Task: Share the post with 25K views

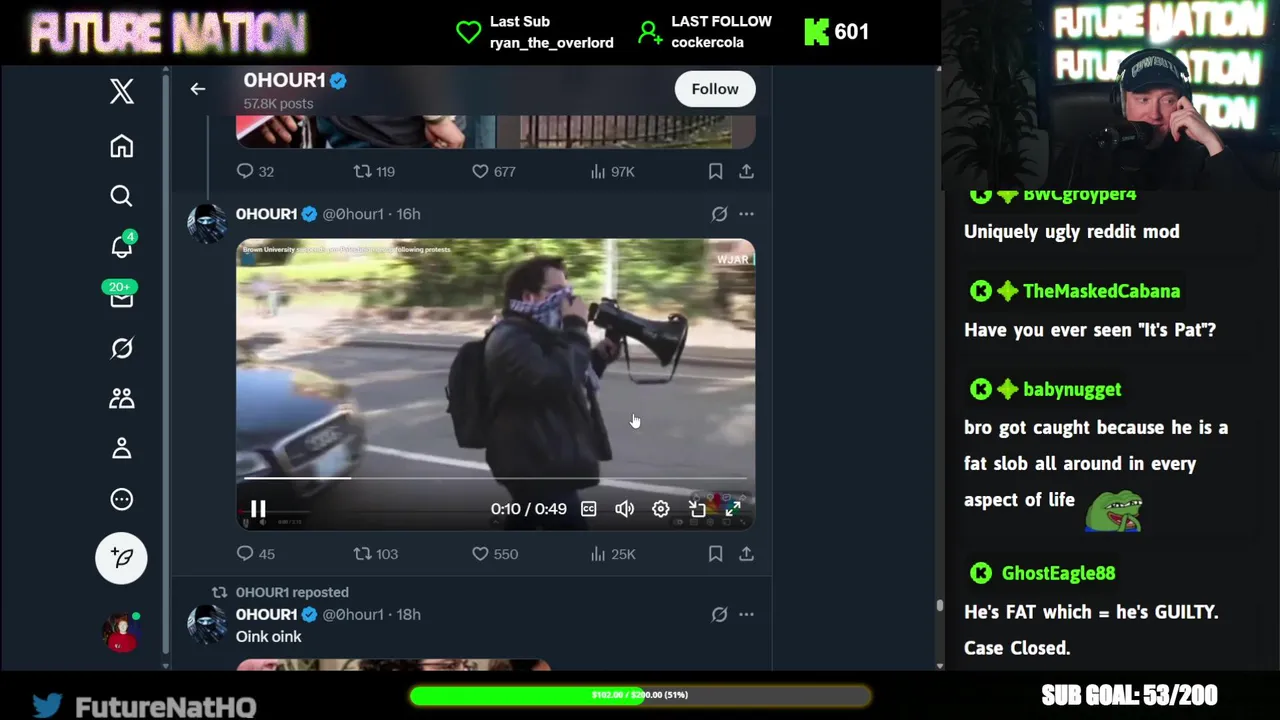Action: 746,554
